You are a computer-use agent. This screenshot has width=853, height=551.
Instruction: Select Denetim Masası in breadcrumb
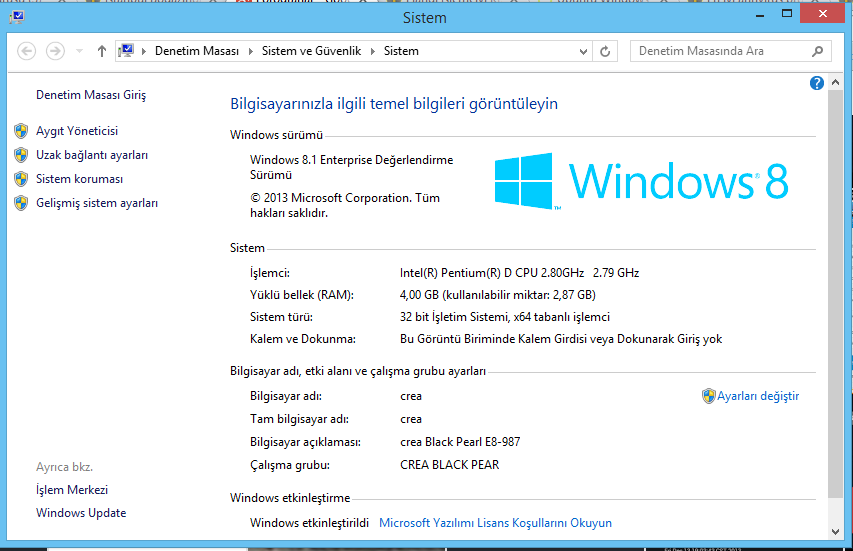pos(197,51)
